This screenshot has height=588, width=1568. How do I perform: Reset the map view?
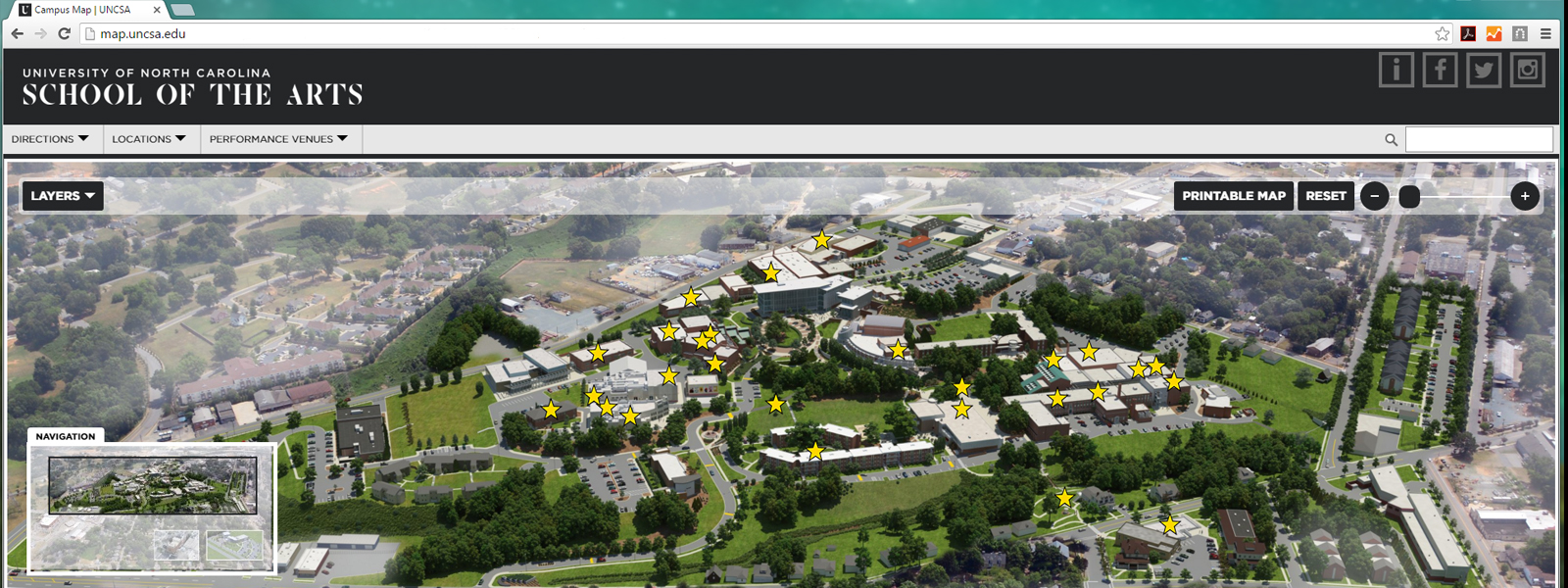coord(1325,196)
